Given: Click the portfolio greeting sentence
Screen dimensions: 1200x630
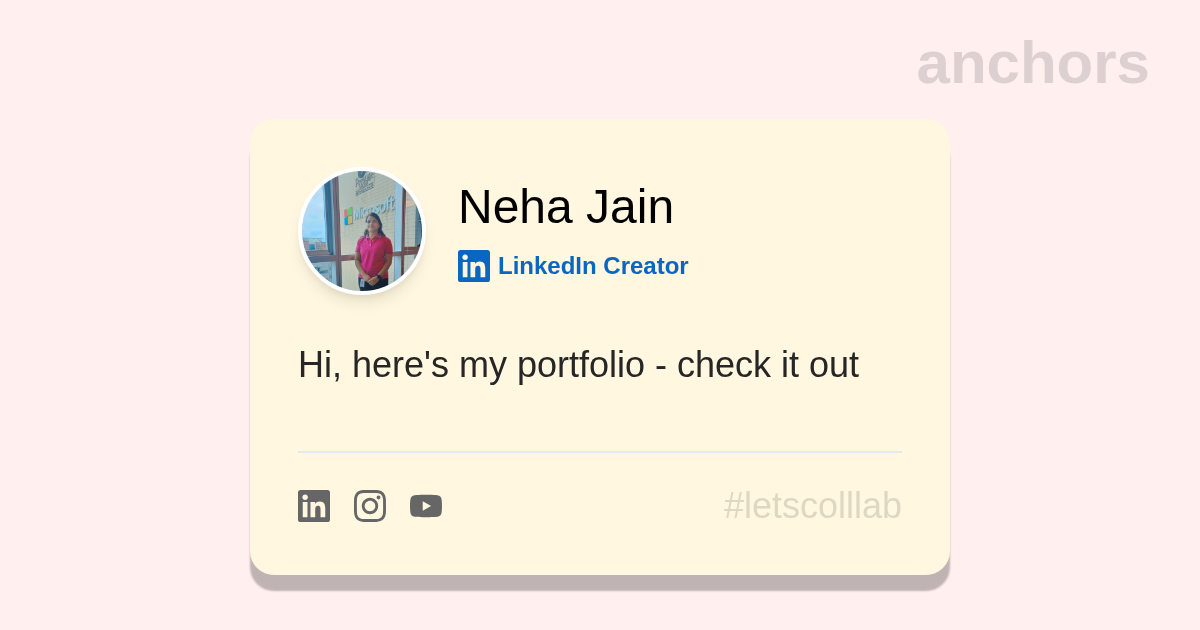Looking at the screenshot, I should tap(578, 365).
